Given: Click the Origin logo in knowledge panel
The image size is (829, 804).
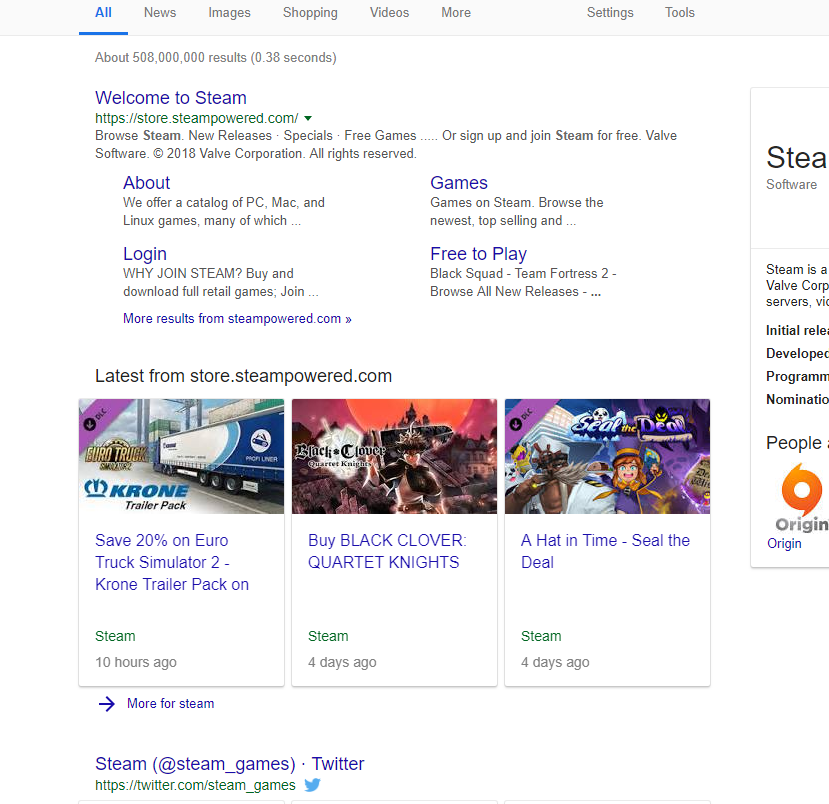Looking at the screenshot, I should tap(802, 497).
